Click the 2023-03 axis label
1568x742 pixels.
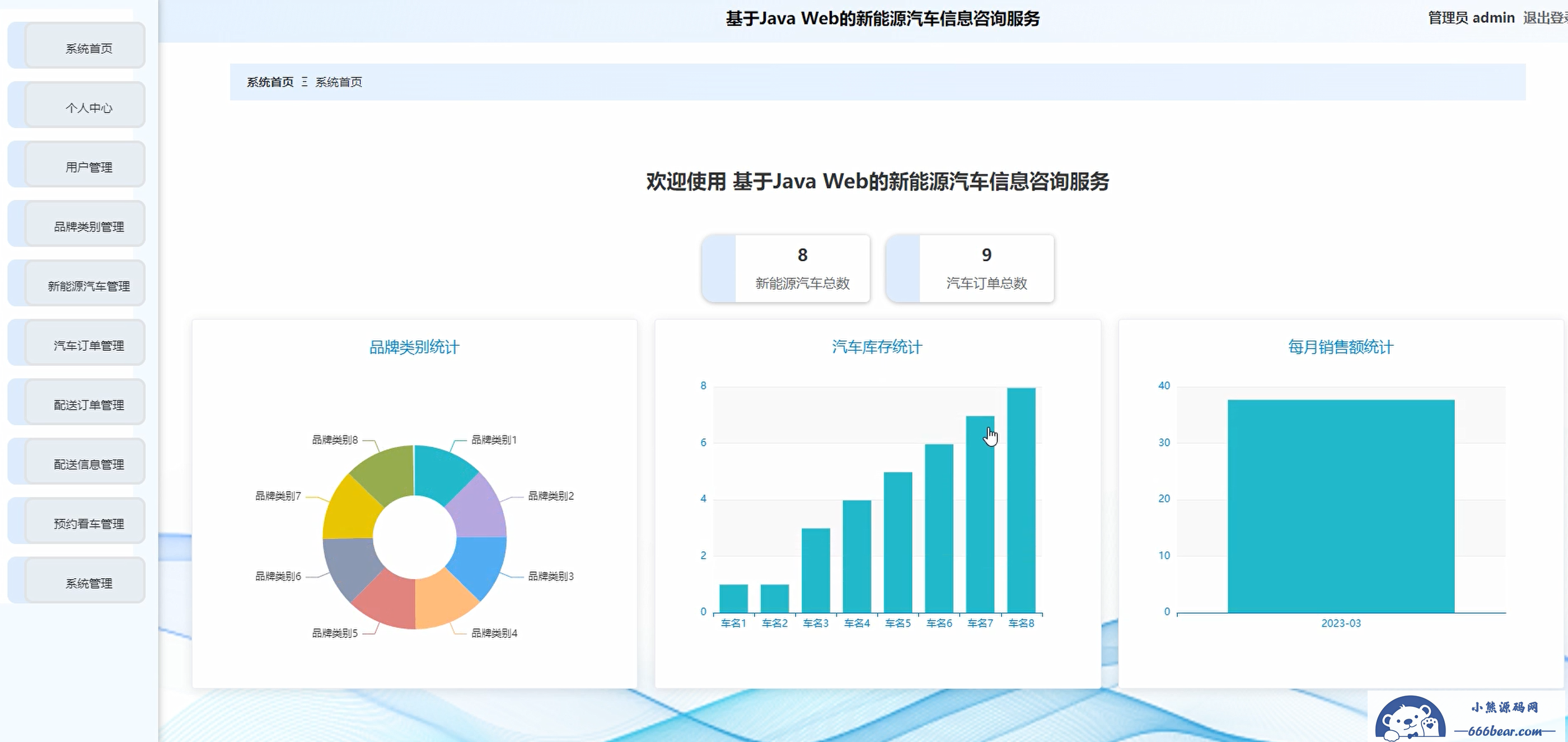click(1341, 623)
